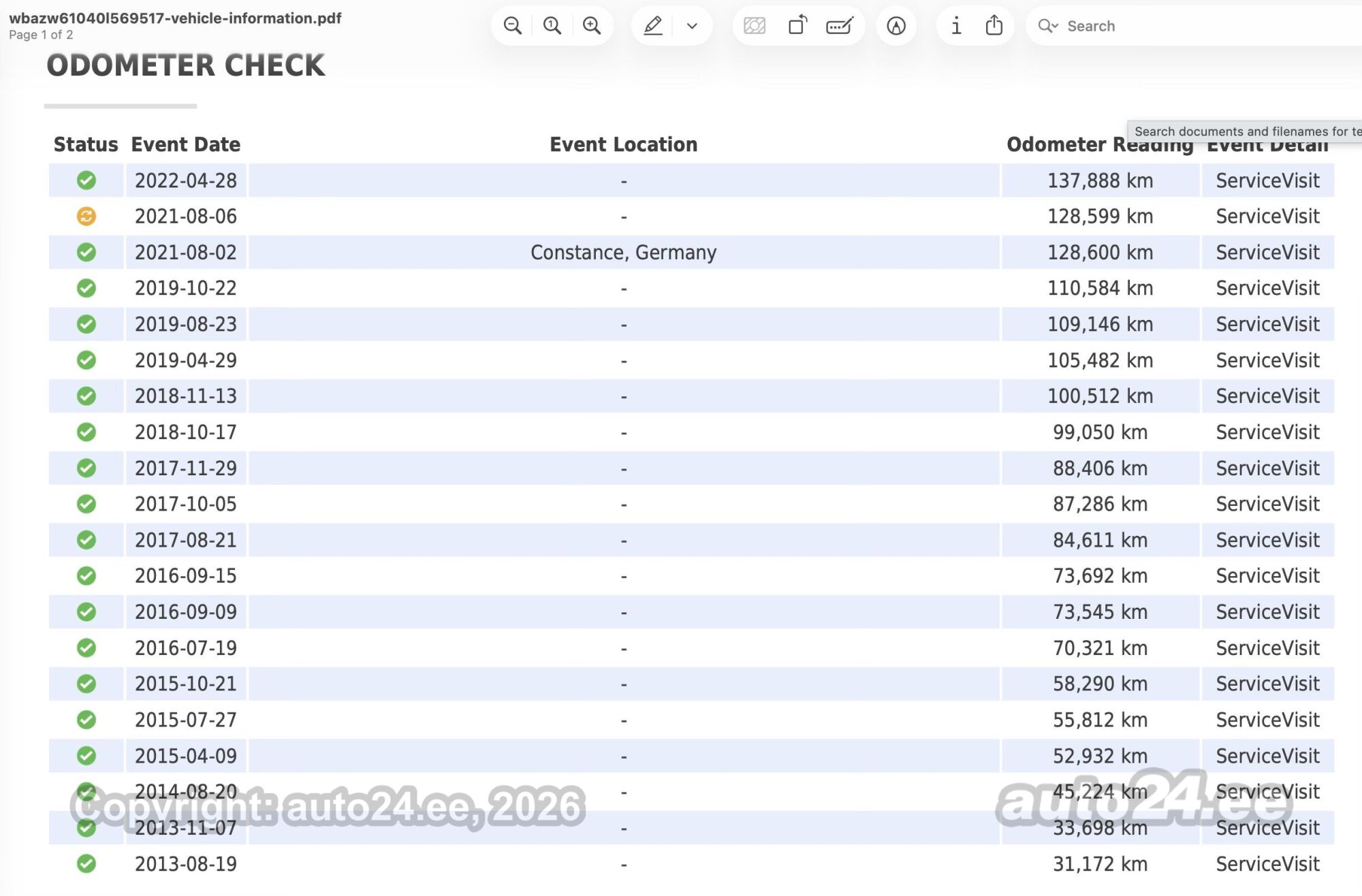Click the 105,482 km odometer reading
This screenshot has width=1362, height=896.
tap(1100, 360)
